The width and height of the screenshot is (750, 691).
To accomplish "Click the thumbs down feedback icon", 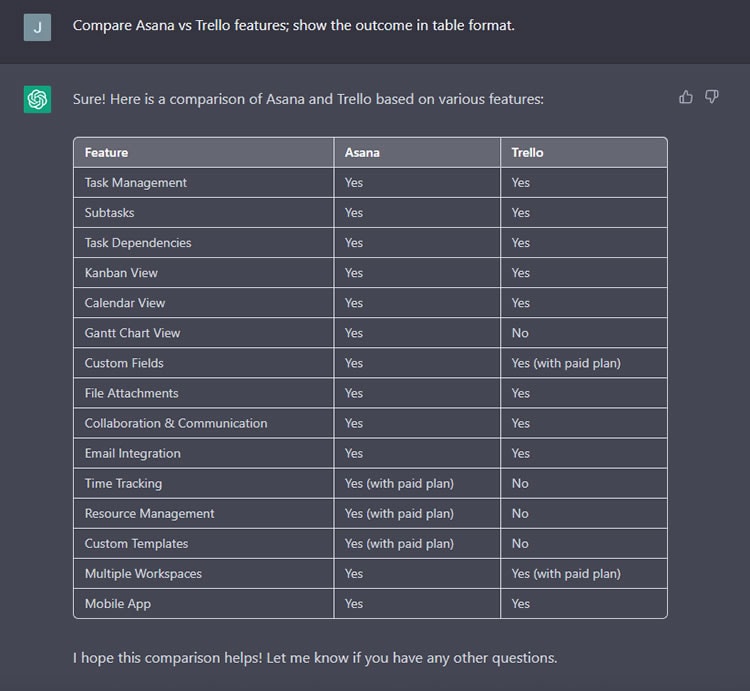I will point(712,97).
